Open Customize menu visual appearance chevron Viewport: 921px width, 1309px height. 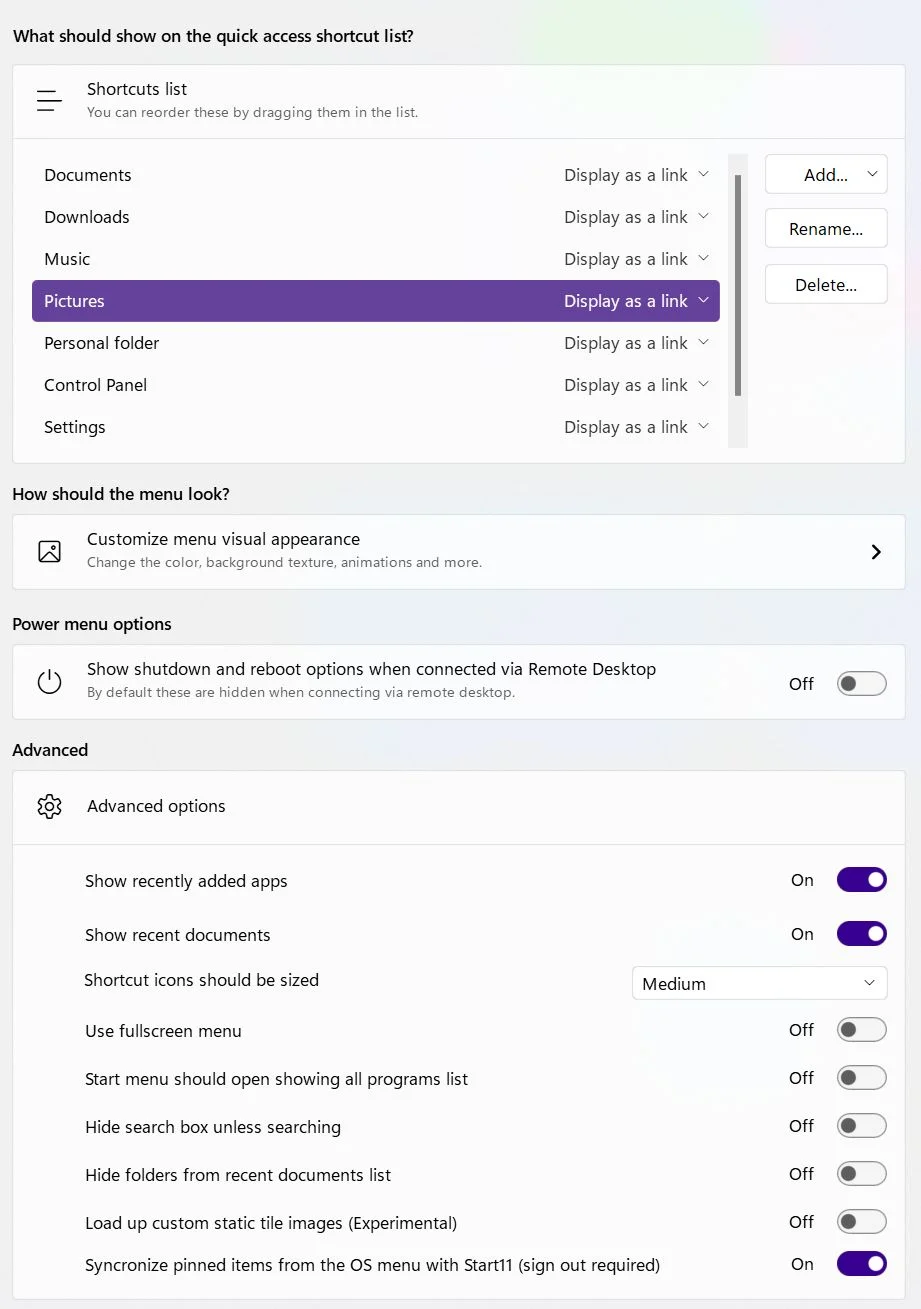876,552
